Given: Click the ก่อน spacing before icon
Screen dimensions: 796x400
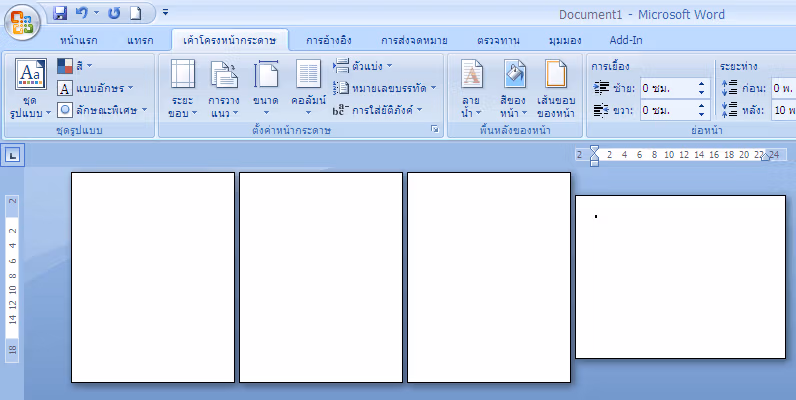Looking at the screenshot, I should click(729, 88).
